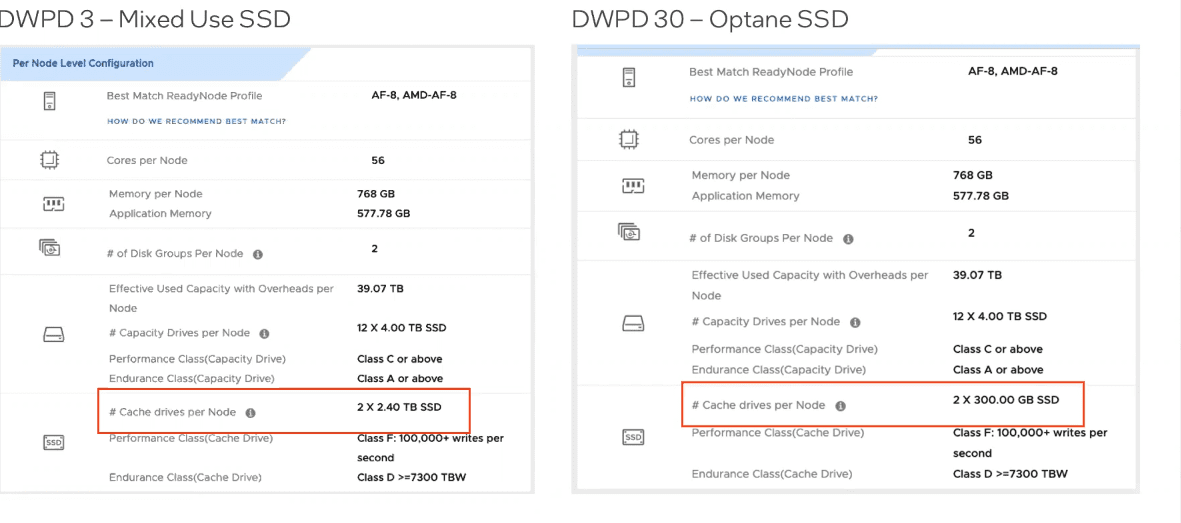Viewport: 1181px width, 523px height.
Task: Click the info icon beside Disk Groups, Optane panel
Action: [x=848, y=239]
